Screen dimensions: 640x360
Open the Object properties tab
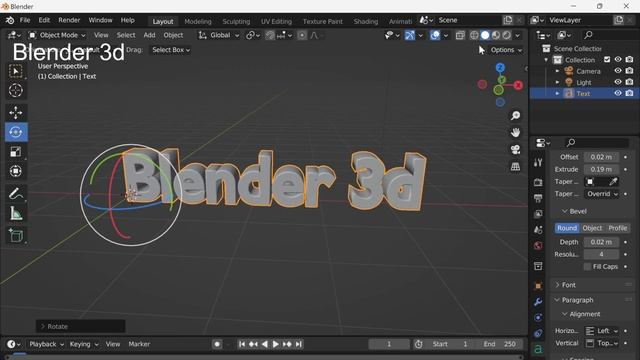pyautogui.click(x=538, y=286)
